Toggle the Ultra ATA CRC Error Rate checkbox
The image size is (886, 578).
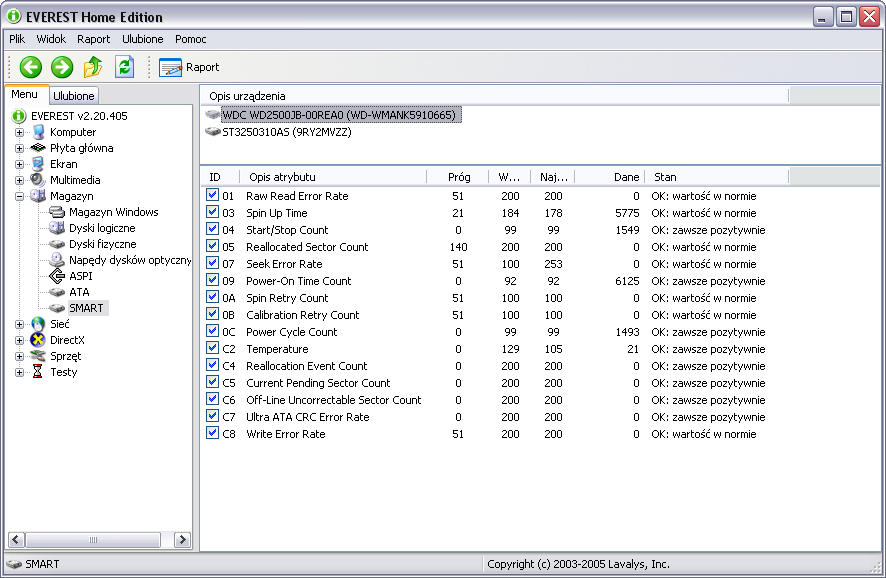[x=212, y=416]
